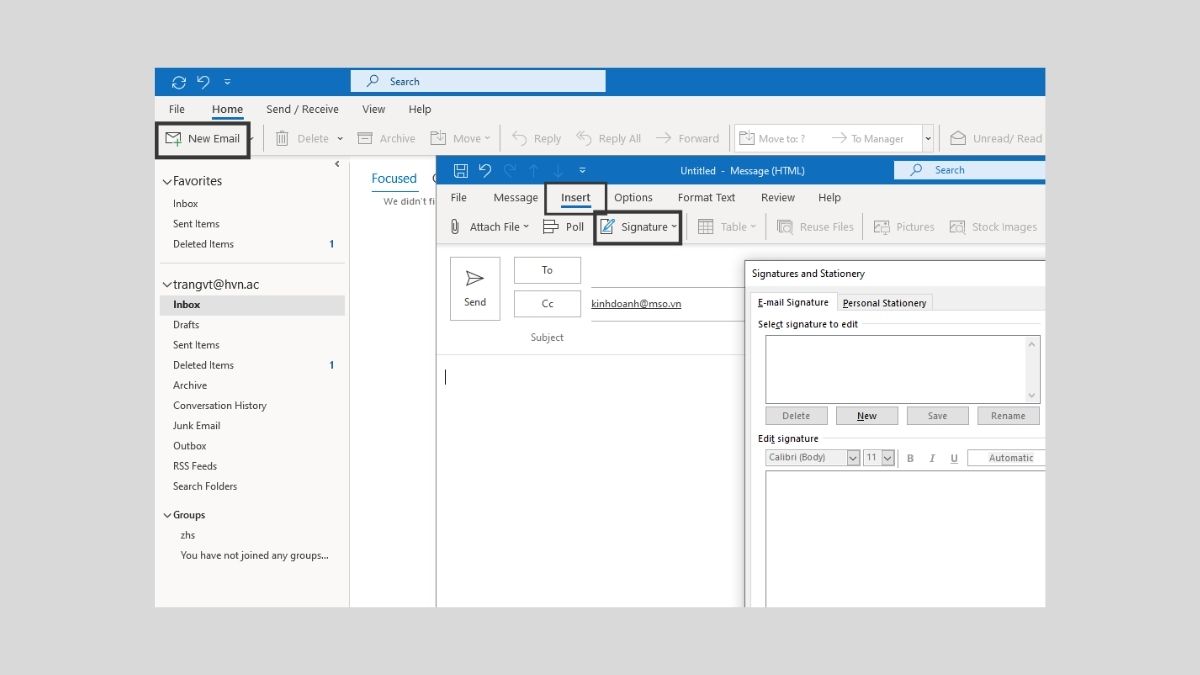Open the Attach File tool

coord(491,226)
